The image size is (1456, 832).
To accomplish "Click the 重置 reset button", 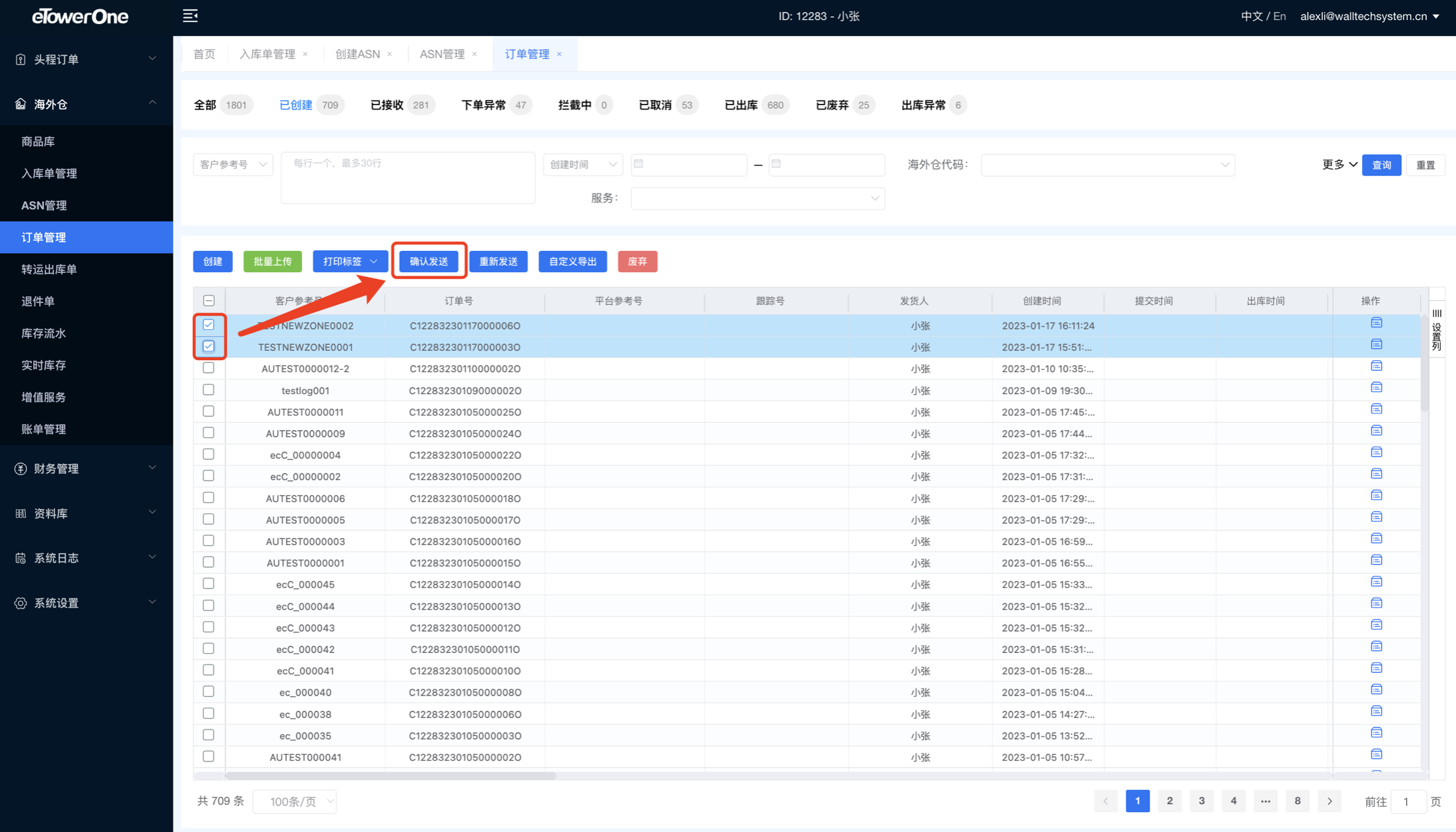I will (1425, 165).
